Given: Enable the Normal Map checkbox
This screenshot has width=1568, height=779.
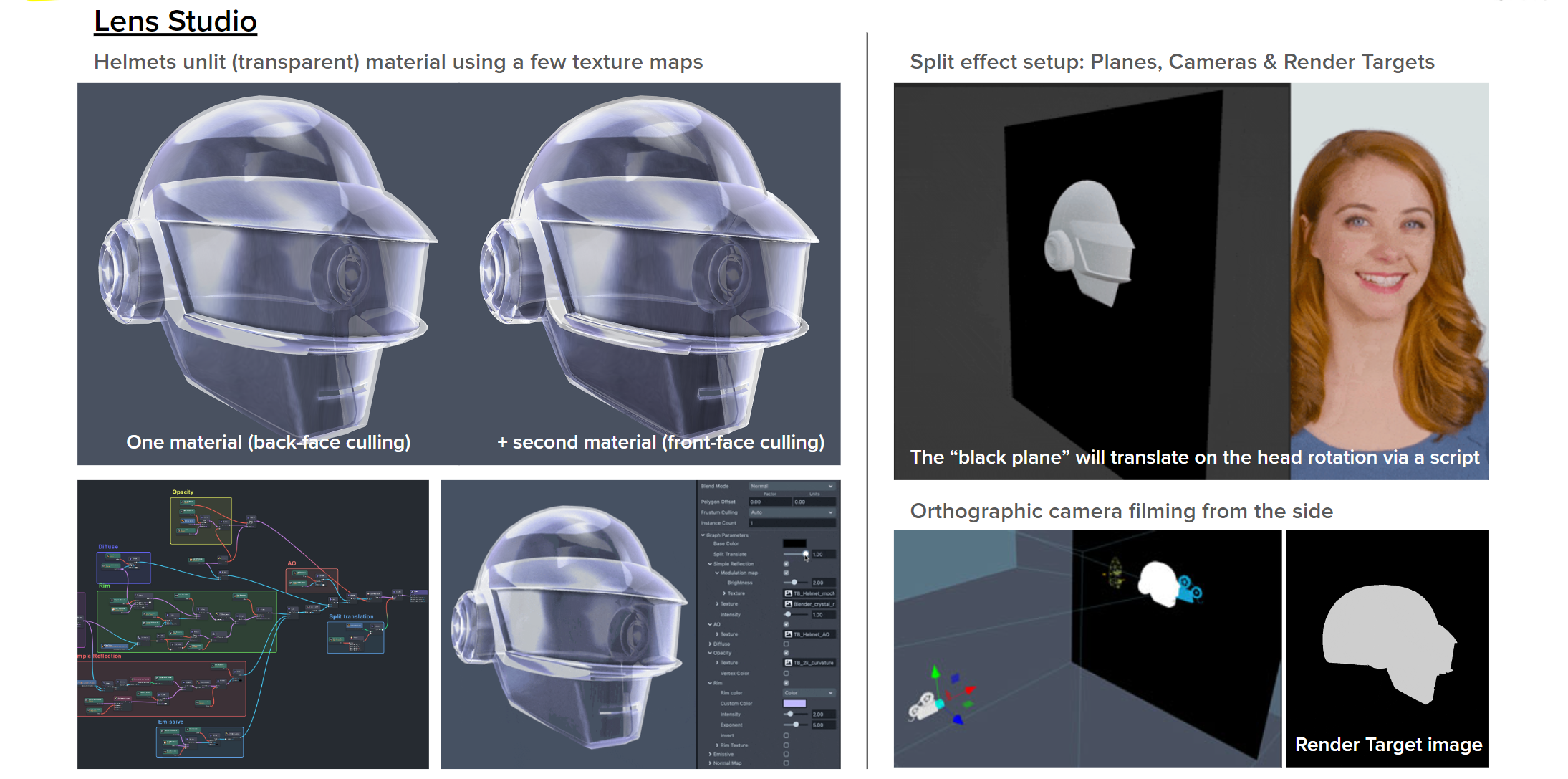Looking at the screenshot, I should (x=787, y=763).
